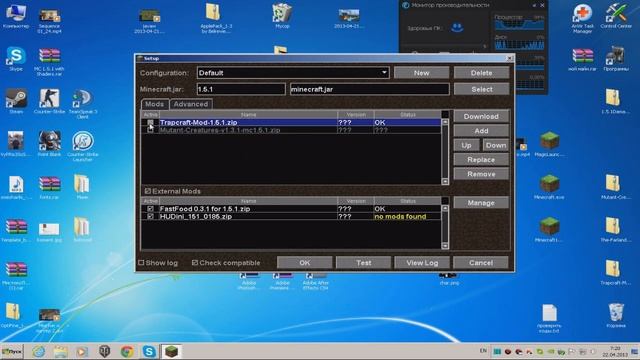Click the Test button
The height and width of the screenshot is (360, 640).
[x=363, y=263]
